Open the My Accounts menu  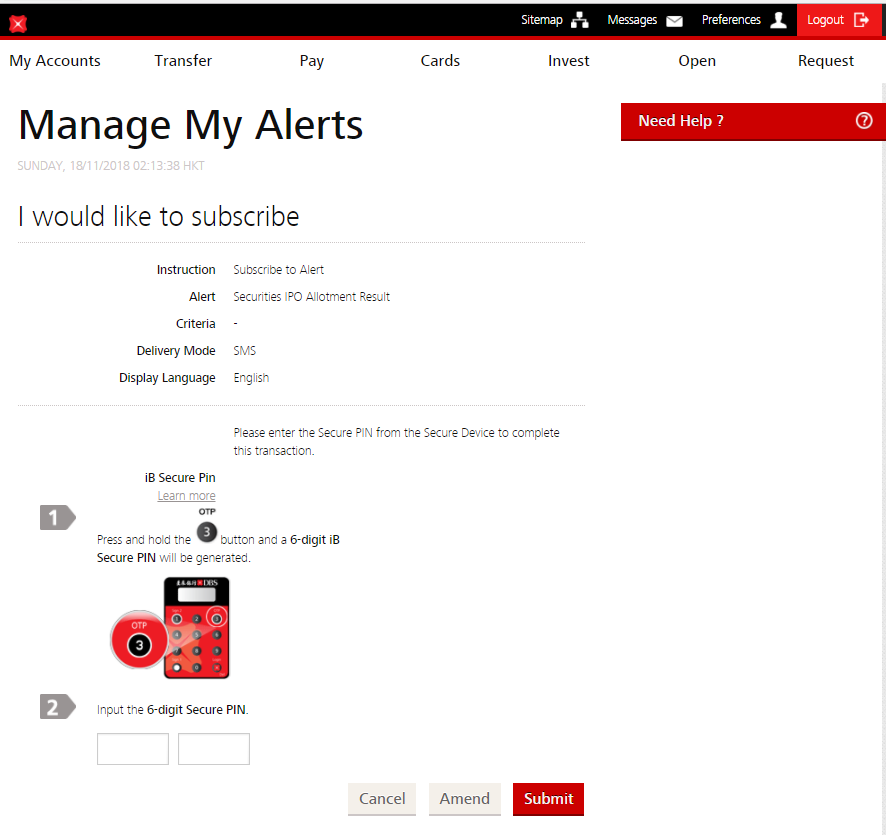coord(55,61)
